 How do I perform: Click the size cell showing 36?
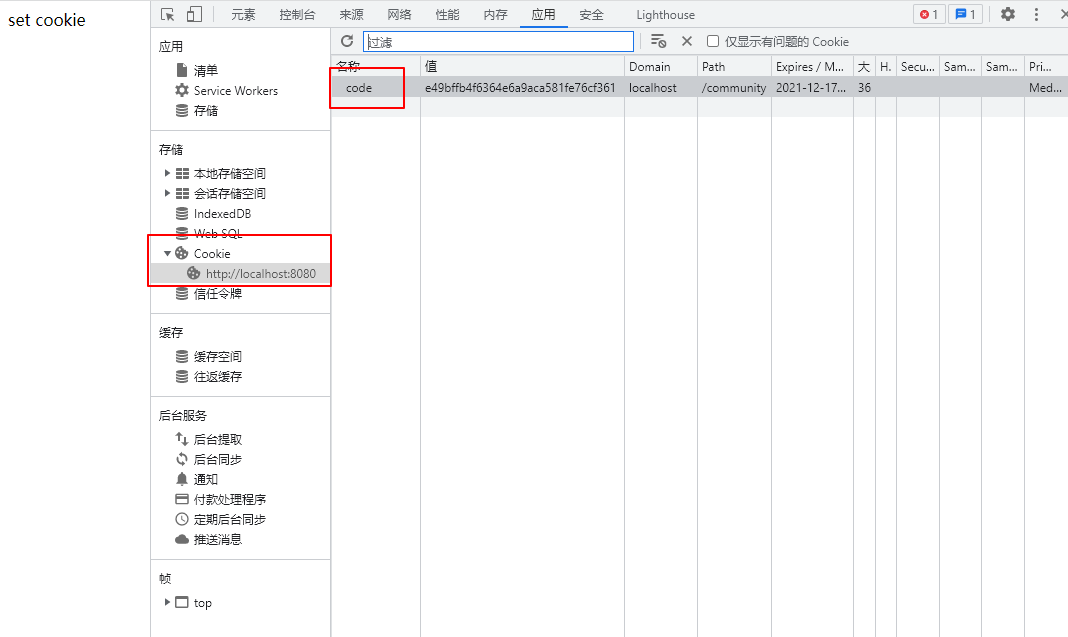864,88
